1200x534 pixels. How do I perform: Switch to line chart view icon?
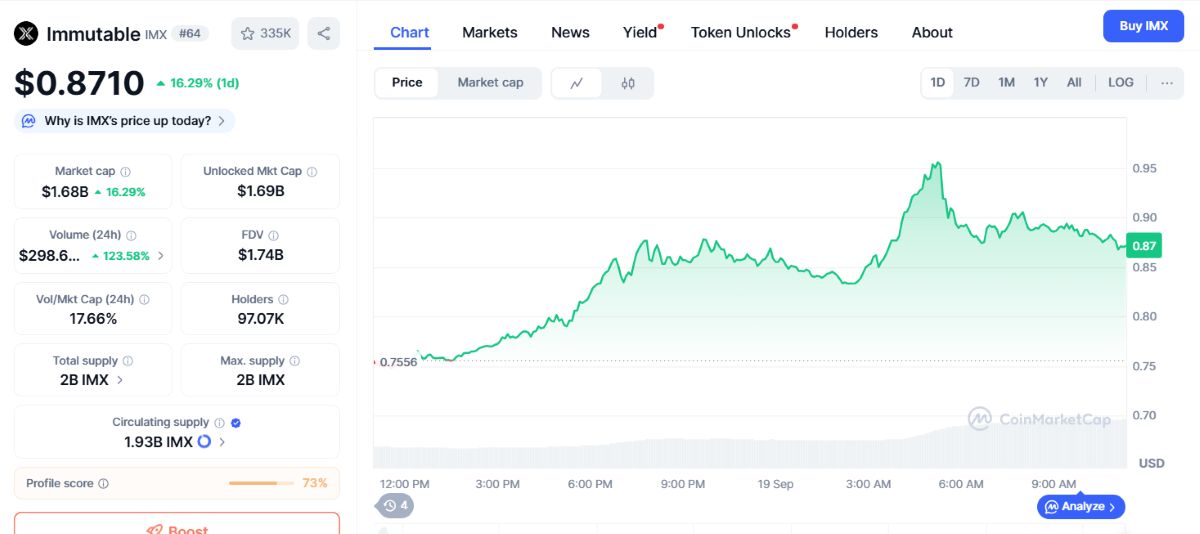tap(577, 83)
